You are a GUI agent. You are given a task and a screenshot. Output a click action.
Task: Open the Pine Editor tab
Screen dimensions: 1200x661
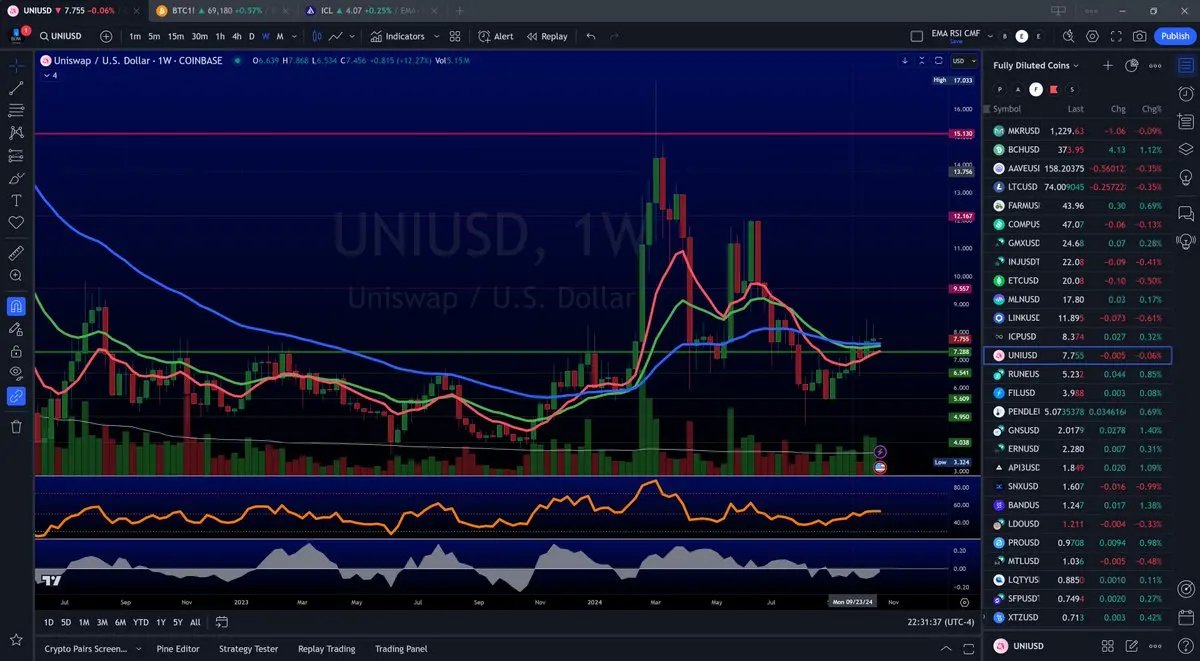(178, 649)
